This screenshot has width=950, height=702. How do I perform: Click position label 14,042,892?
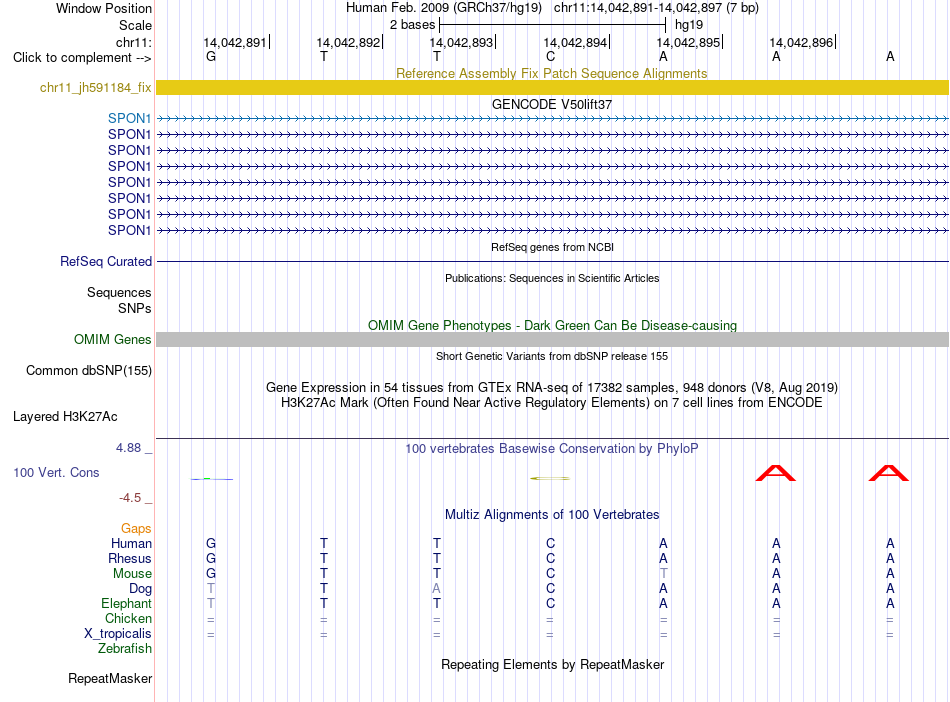pos(348,42)
